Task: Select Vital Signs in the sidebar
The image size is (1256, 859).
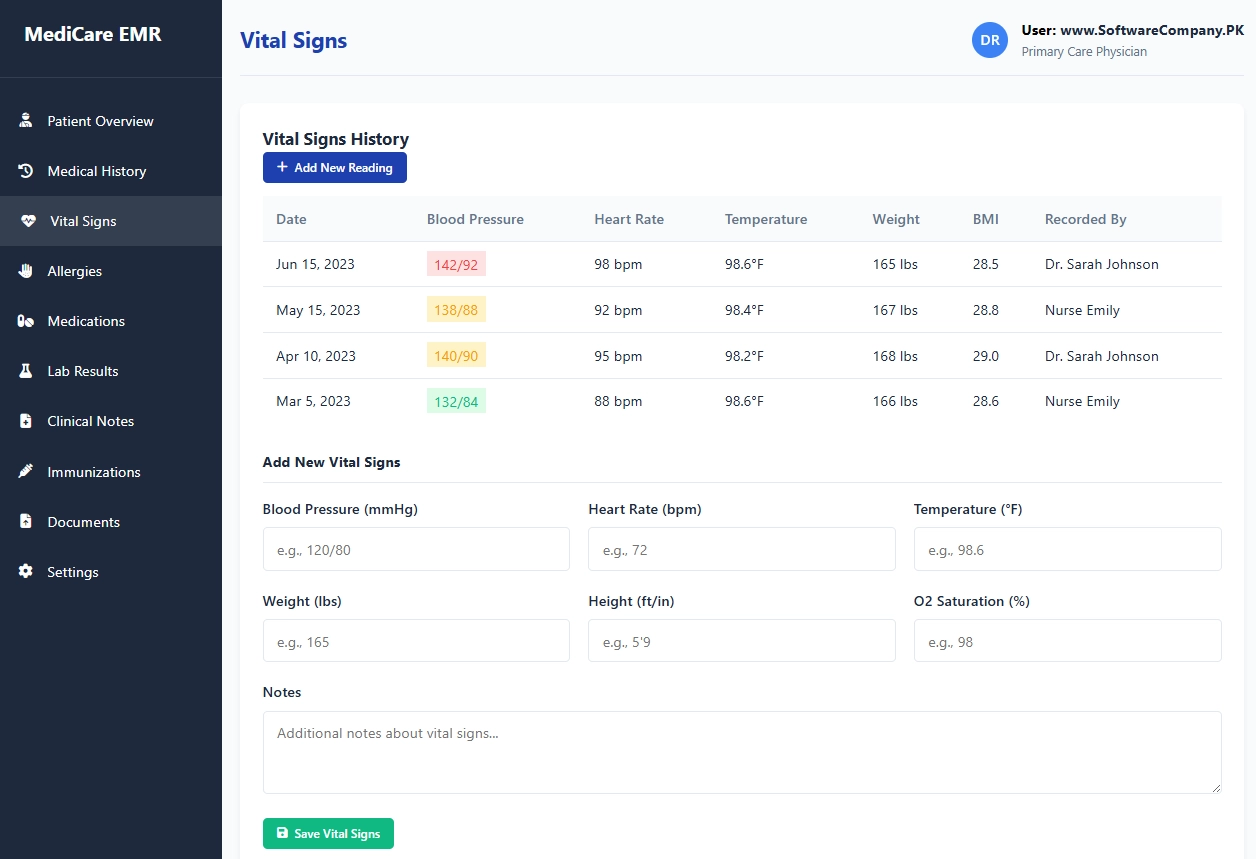Action: [83, 221]
